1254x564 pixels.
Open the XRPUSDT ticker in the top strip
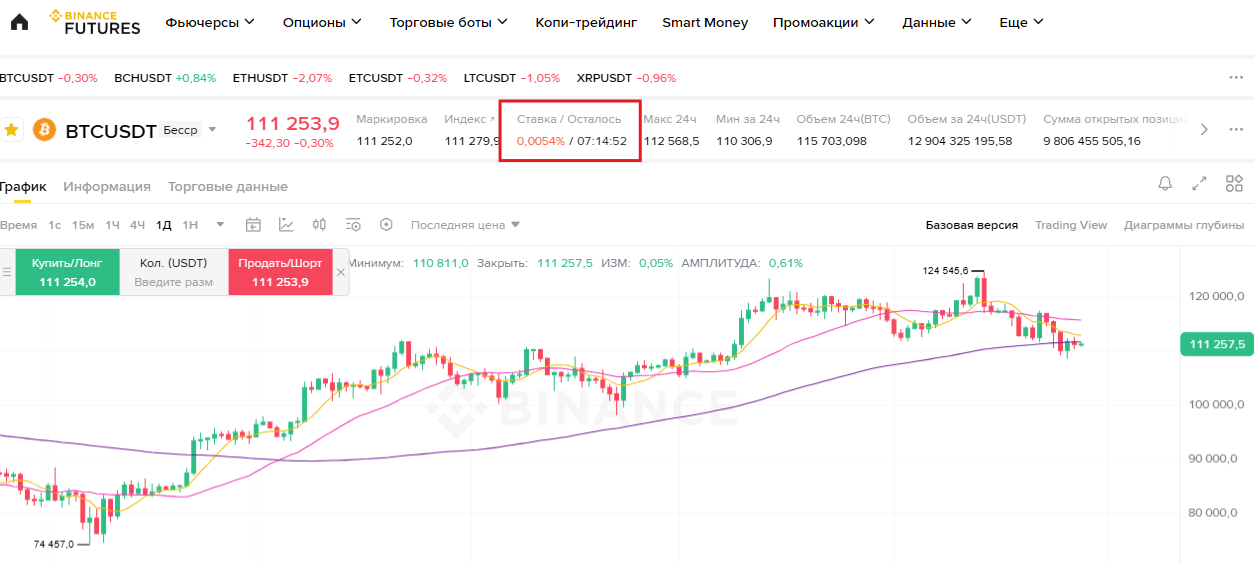(x=626, y=77)
